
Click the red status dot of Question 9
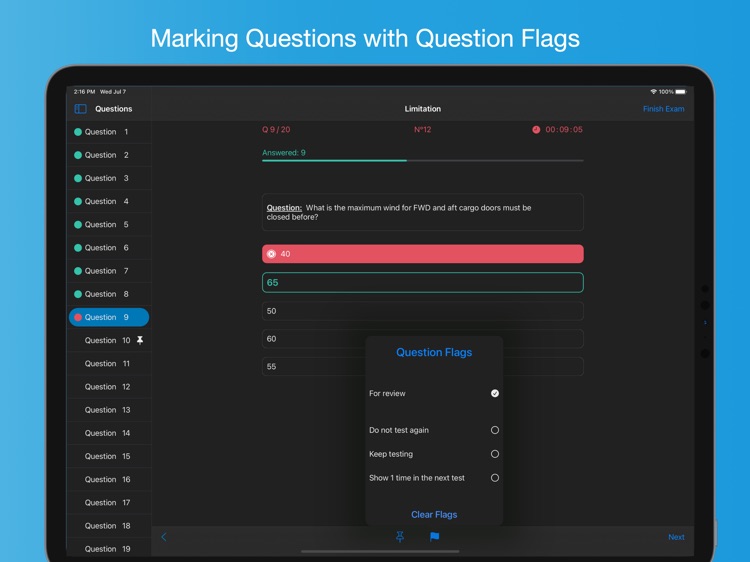click(x=78, y=317)
